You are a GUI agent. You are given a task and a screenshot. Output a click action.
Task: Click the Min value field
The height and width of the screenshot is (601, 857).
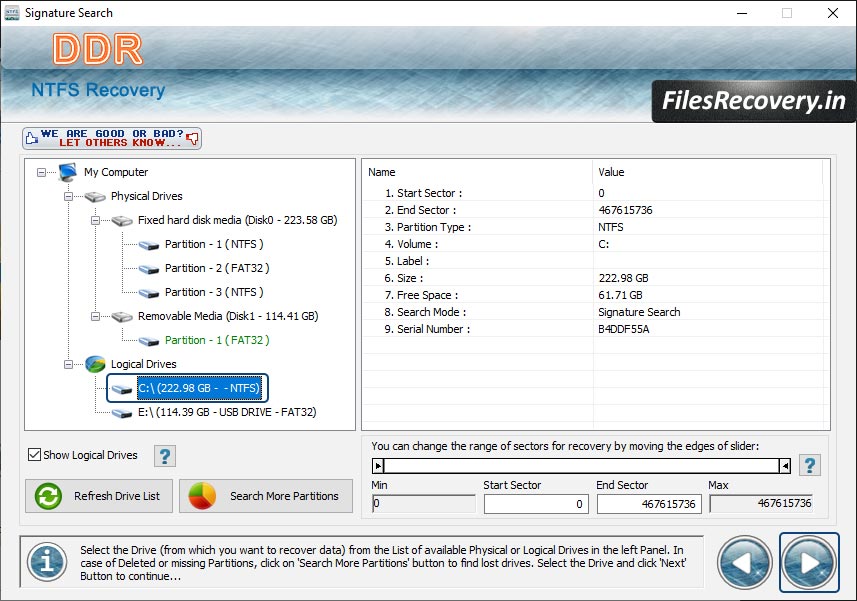point(424,503)
